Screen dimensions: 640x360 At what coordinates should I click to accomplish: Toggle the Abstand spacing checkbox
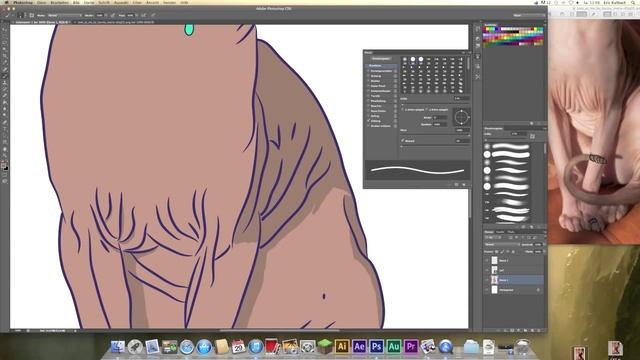click(x=402, y=140)
